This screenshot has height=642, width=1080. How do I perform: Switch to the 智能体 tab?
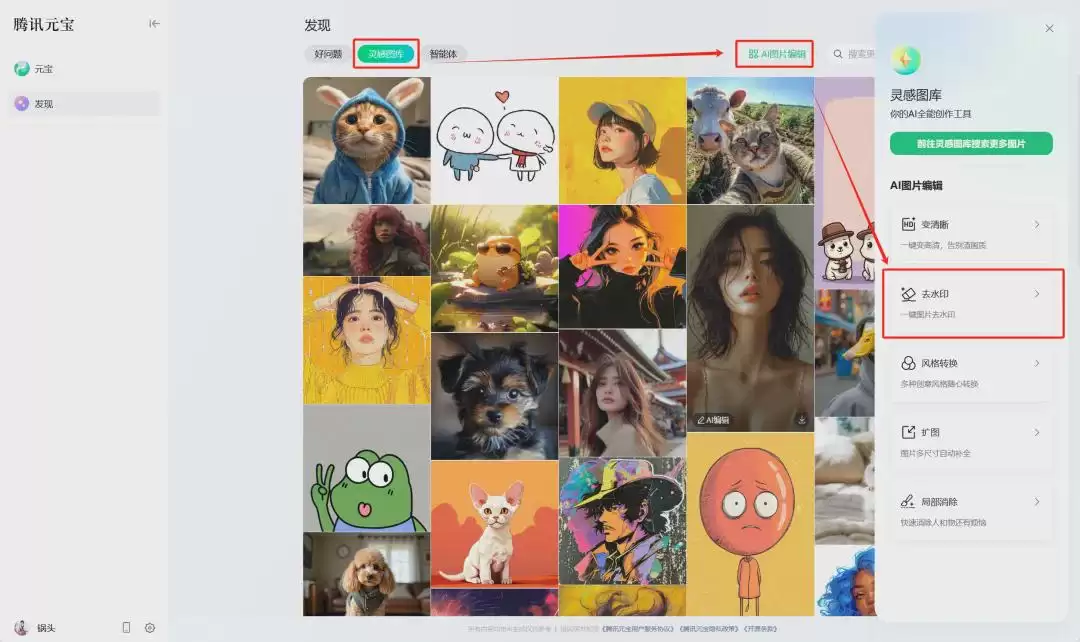coord(443,54)
